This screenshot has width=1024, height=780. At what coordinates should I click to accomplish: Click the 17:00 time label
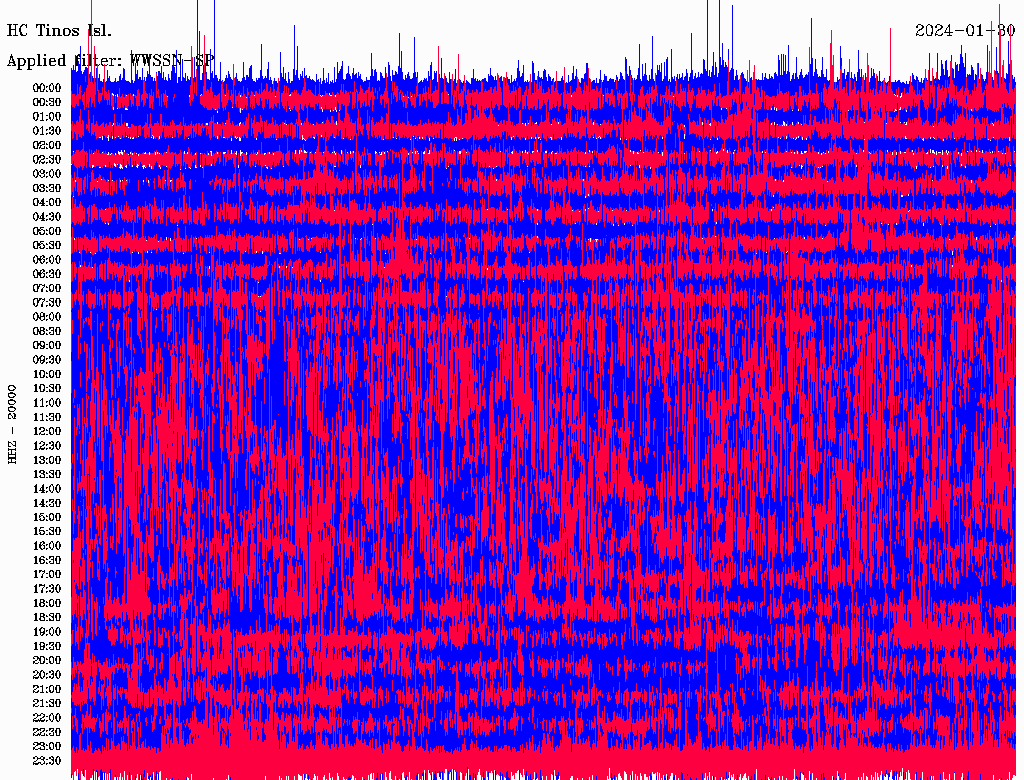pos(47,575)
